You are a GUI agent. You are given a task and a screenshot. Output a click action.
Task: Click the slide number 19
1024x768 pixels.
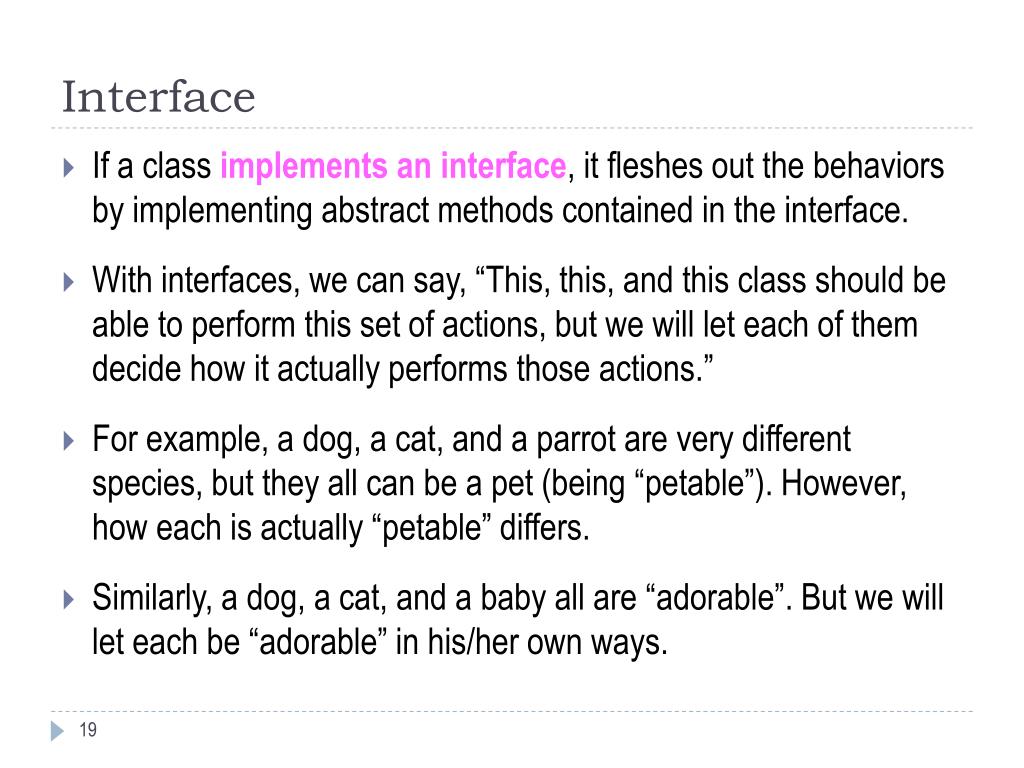coord(88,729)
